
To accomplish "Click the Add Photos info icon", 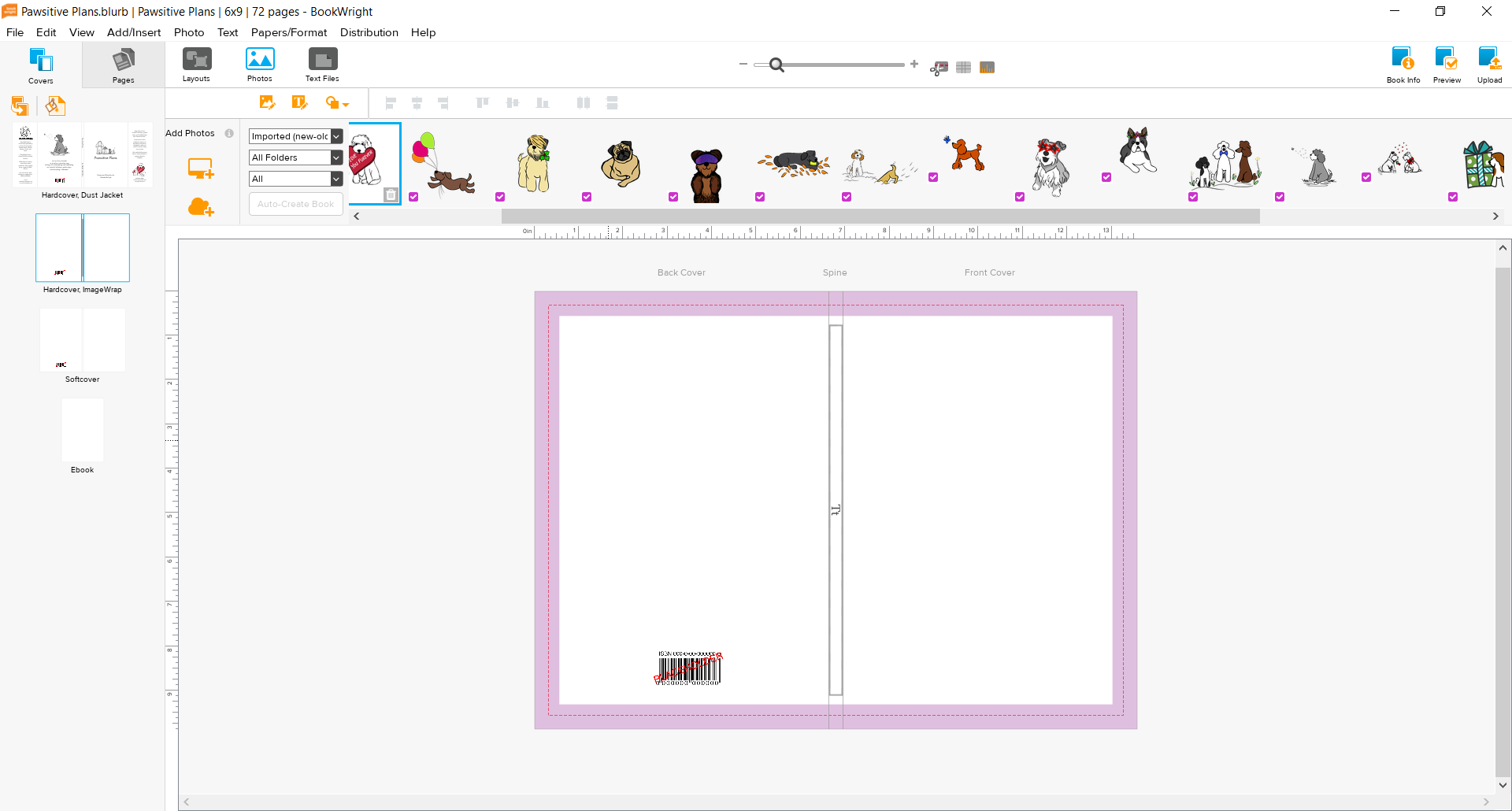I will coord(229,133).
